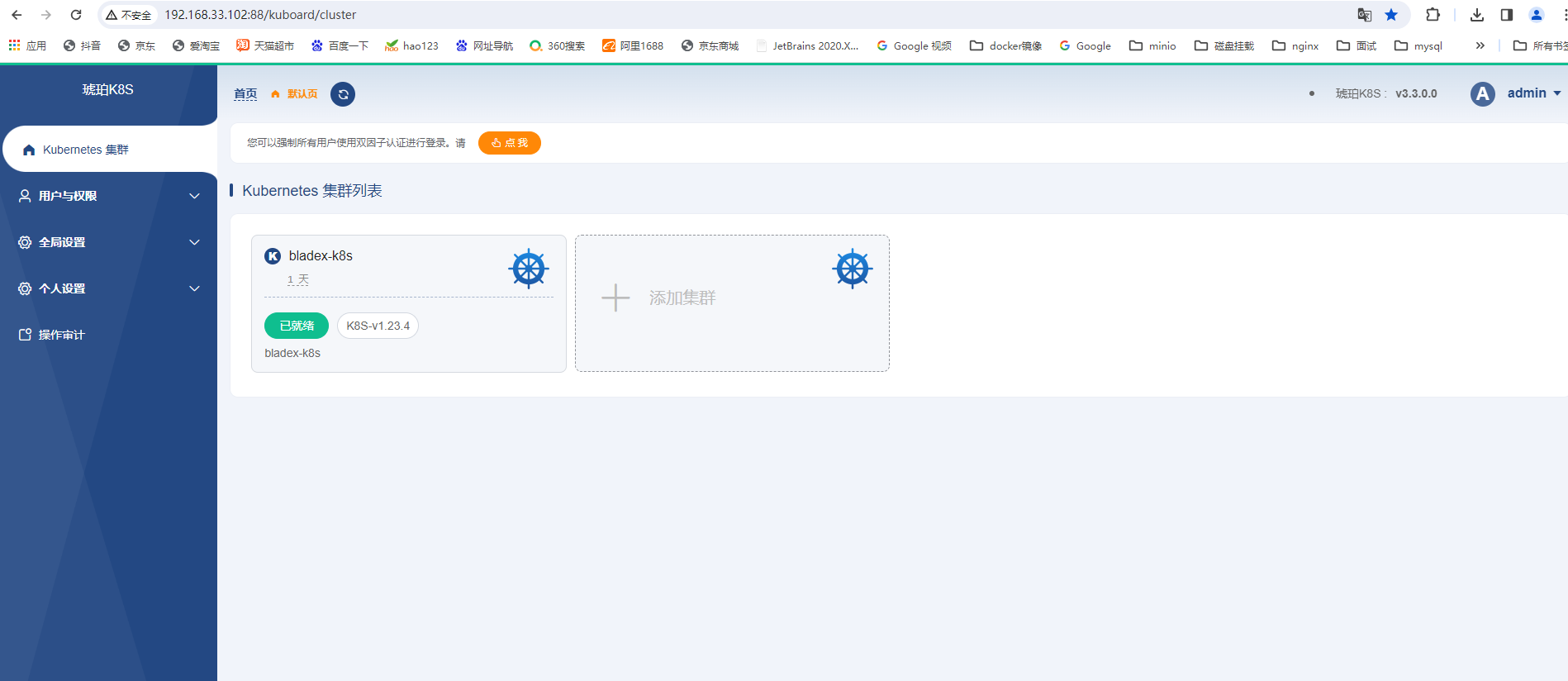Click the bookmark star icon
The image size is (1568, 681).
[1391, 15]
